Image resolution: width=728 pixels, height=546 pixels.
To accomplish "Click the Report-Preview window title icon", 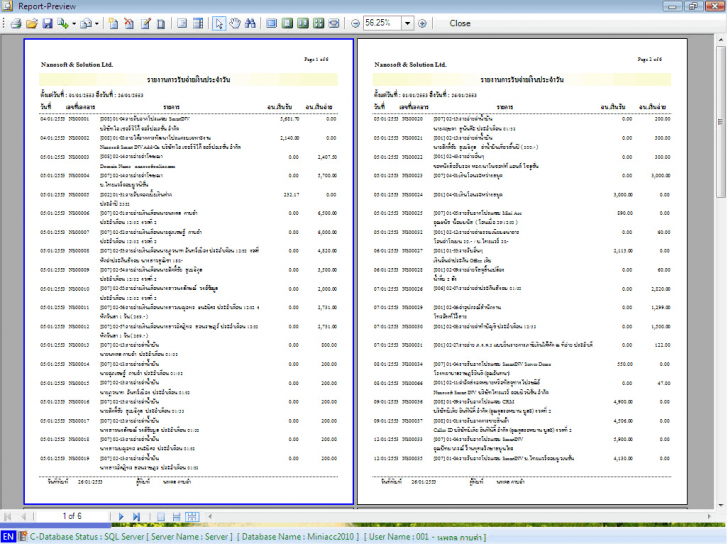I will [8, 6].
